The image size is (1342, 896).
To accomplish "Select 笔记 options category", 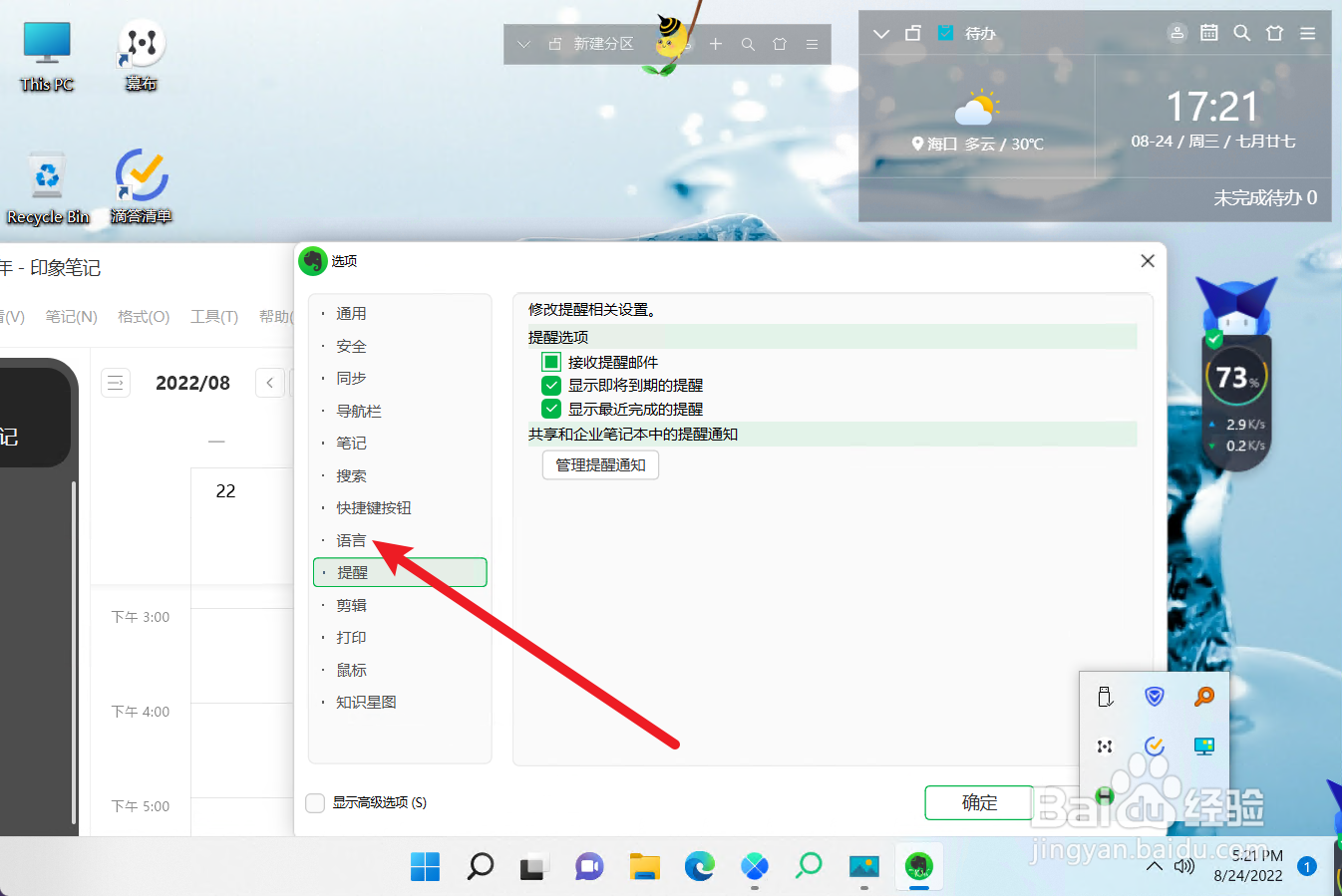I will pyautogui.click(x=400, y=443).
